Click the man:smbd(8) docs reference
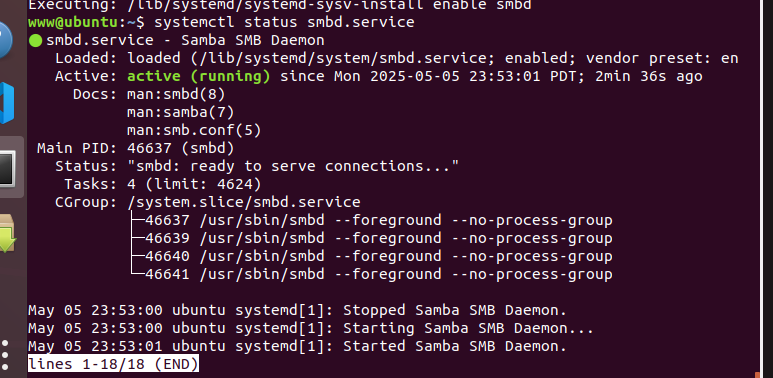The width and height of the screenshot is (773, 378). 176,94
